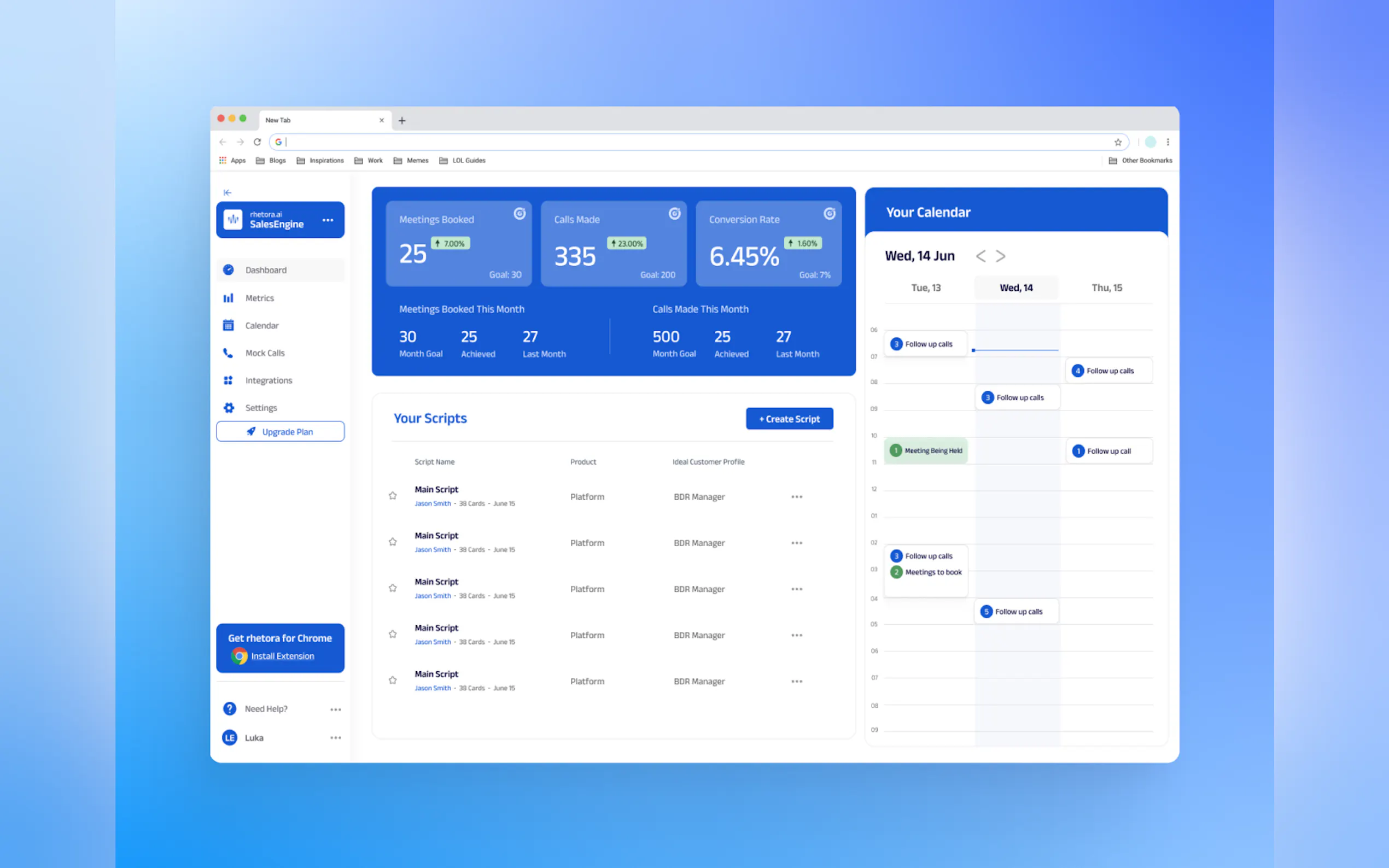The height and width of the screenshot is (868, 1389).
Task: Click the Upgrade Plan button
Action: (x=280, y=432)
